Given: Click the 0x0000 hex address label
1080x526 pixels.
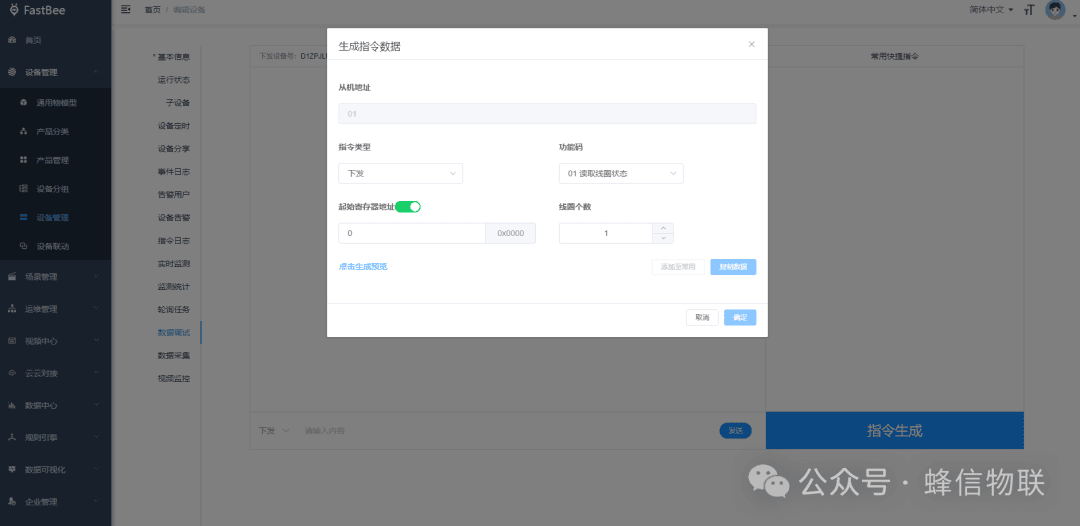Looking at the screenshot, I should [510, 233].
